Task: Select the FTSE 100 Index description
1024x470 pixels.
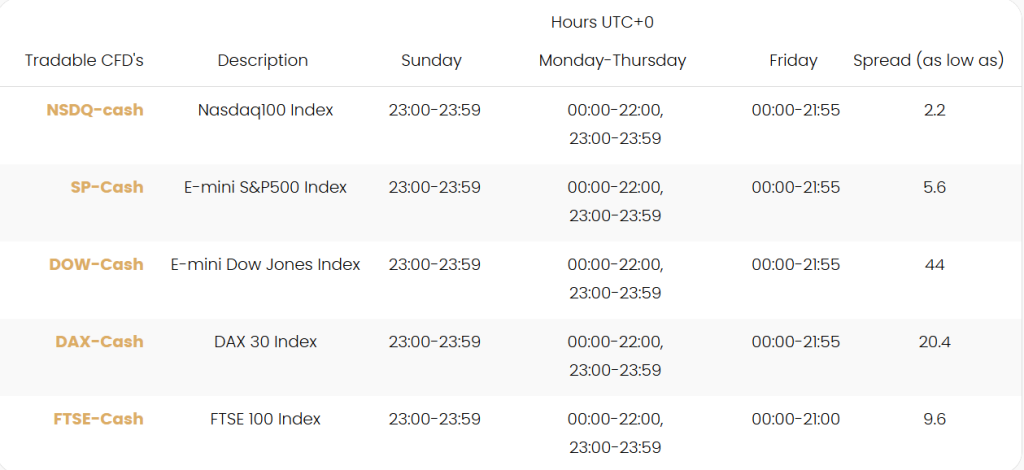Action: 265,419
